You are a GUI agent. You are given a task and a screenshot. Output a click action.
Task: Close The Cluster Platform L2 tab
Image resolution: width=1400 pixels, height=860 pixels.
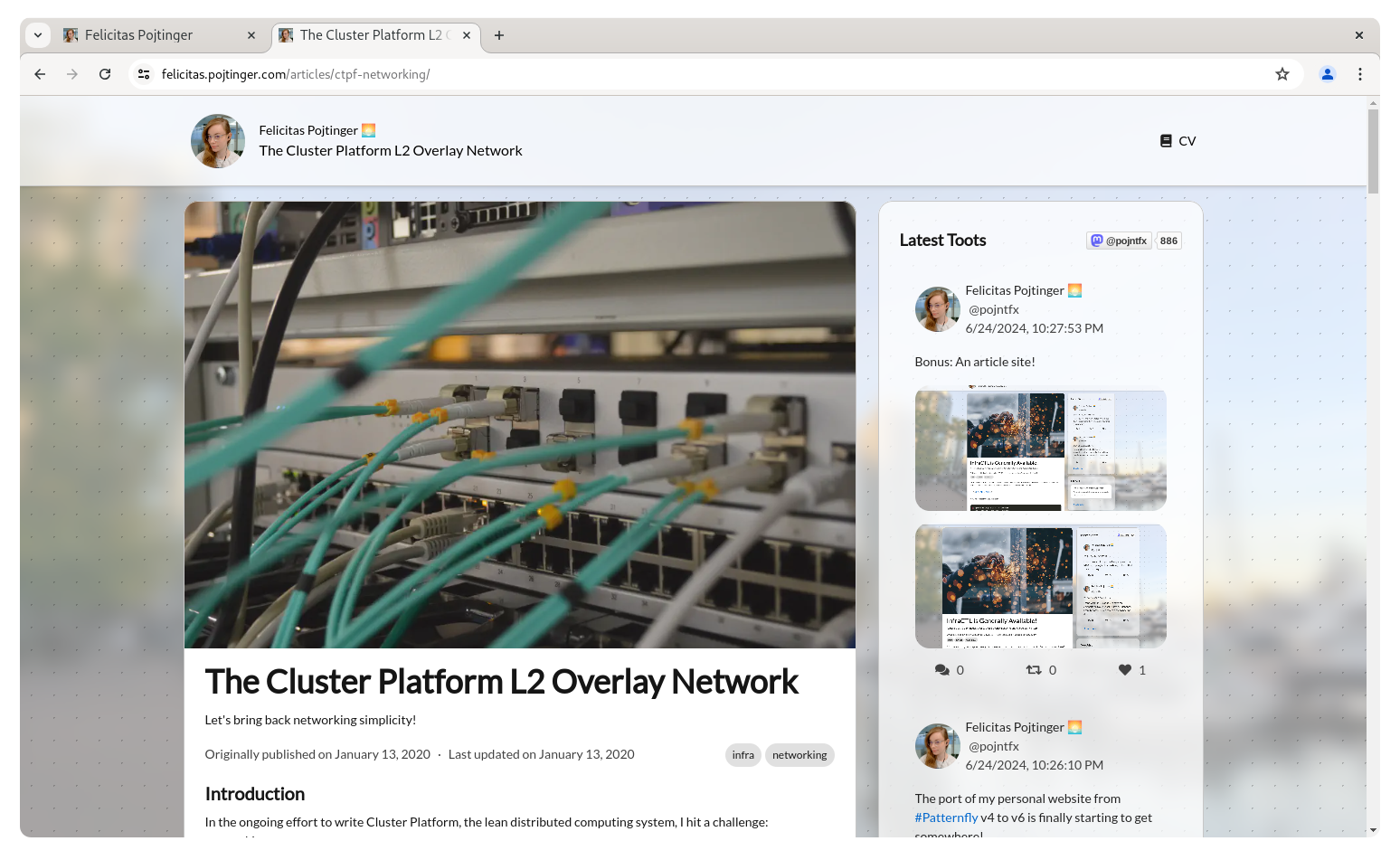click(467, 35)
